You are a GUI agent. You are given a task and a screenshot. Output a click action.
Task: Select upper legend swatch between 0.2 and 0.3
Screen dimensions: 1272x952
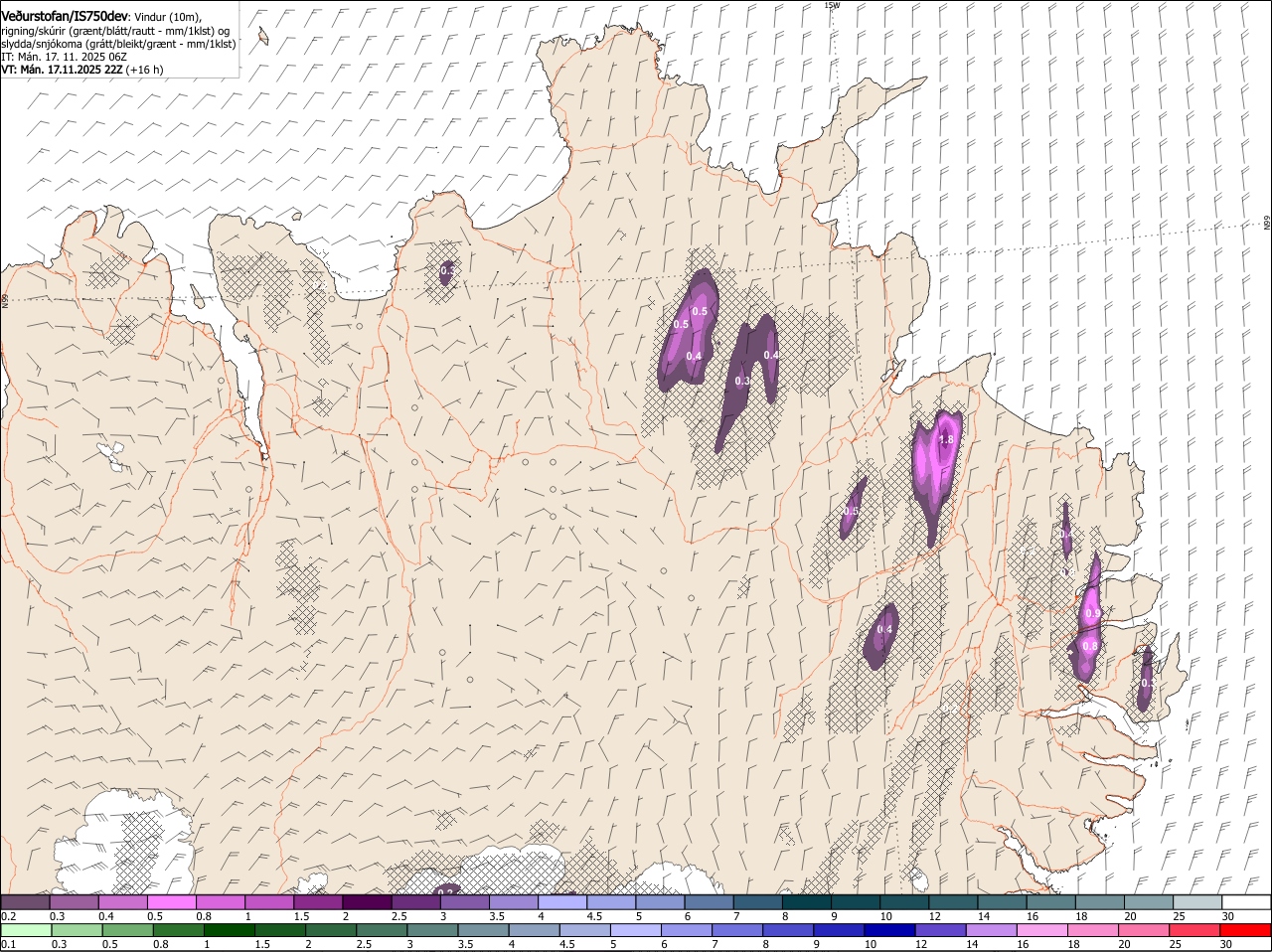25,901
